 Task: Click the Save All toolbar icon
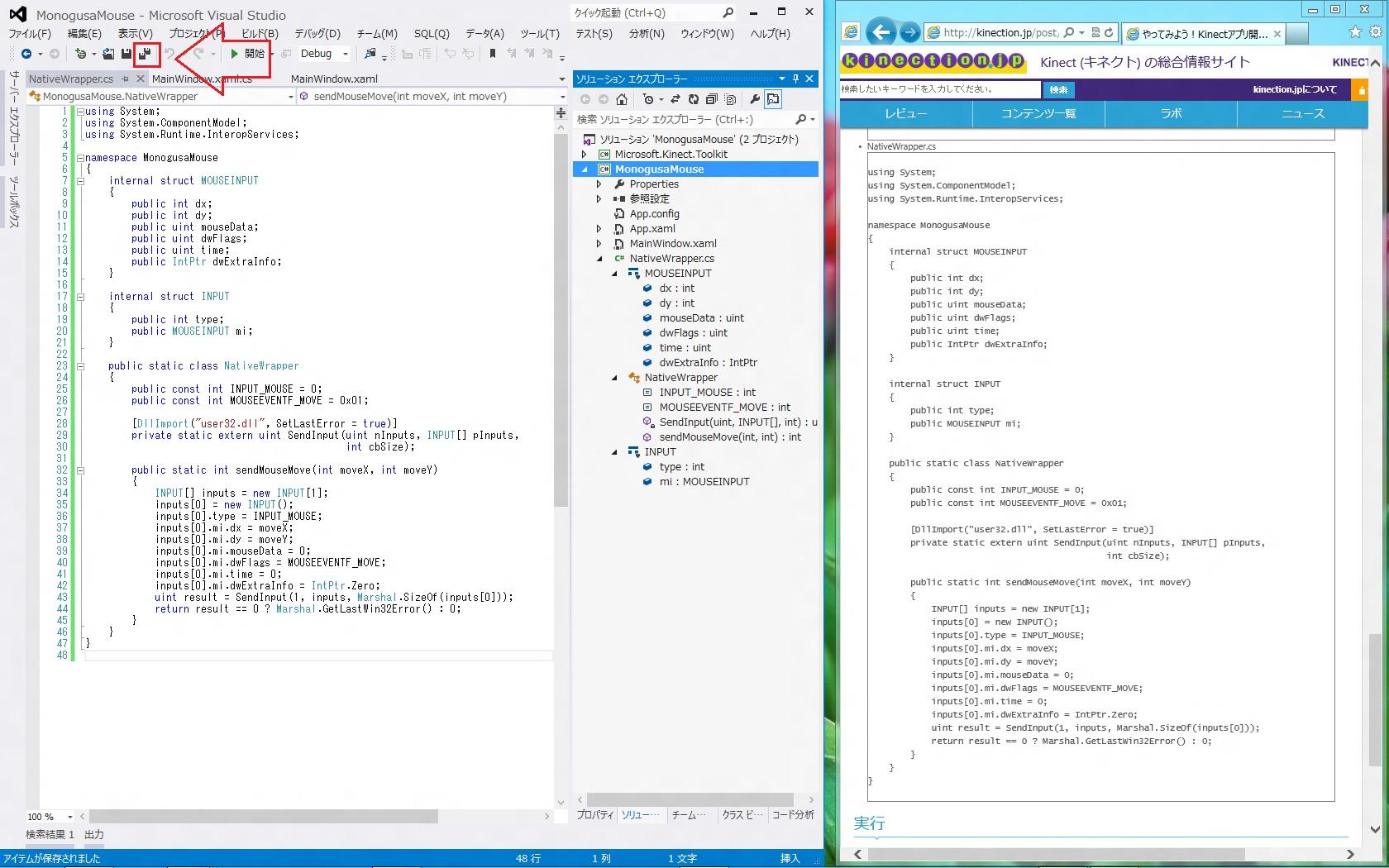146,54
